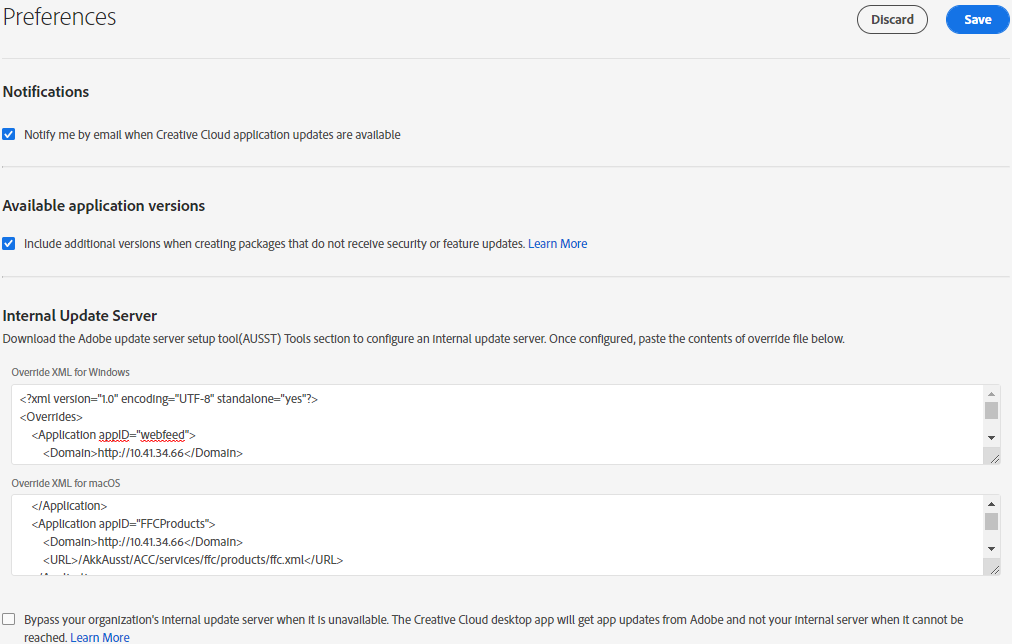Click the macOS XML box resize handle
The image size is (1012, 644).
click(994, 567)
